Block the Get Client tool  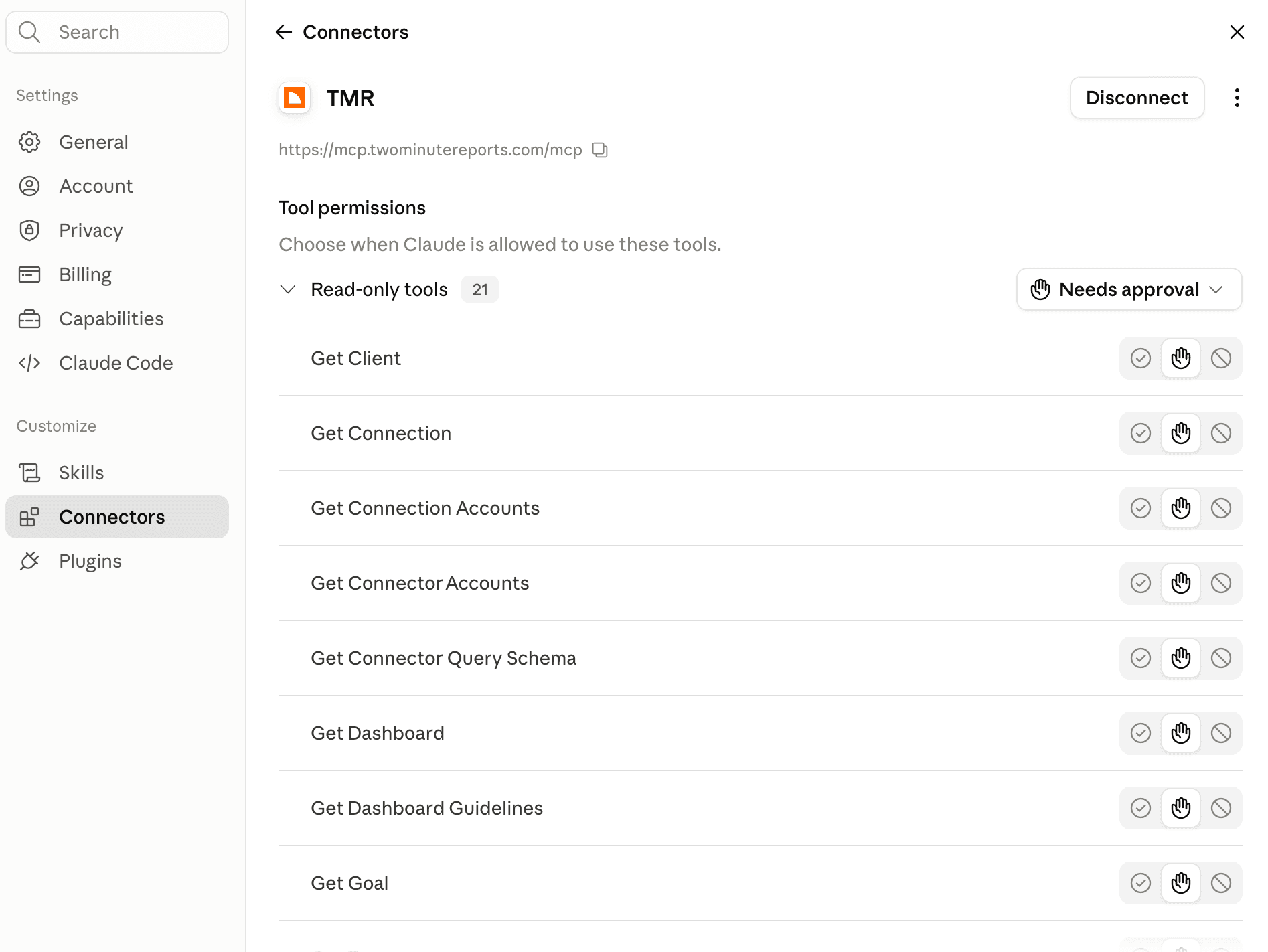[1220, 358]
